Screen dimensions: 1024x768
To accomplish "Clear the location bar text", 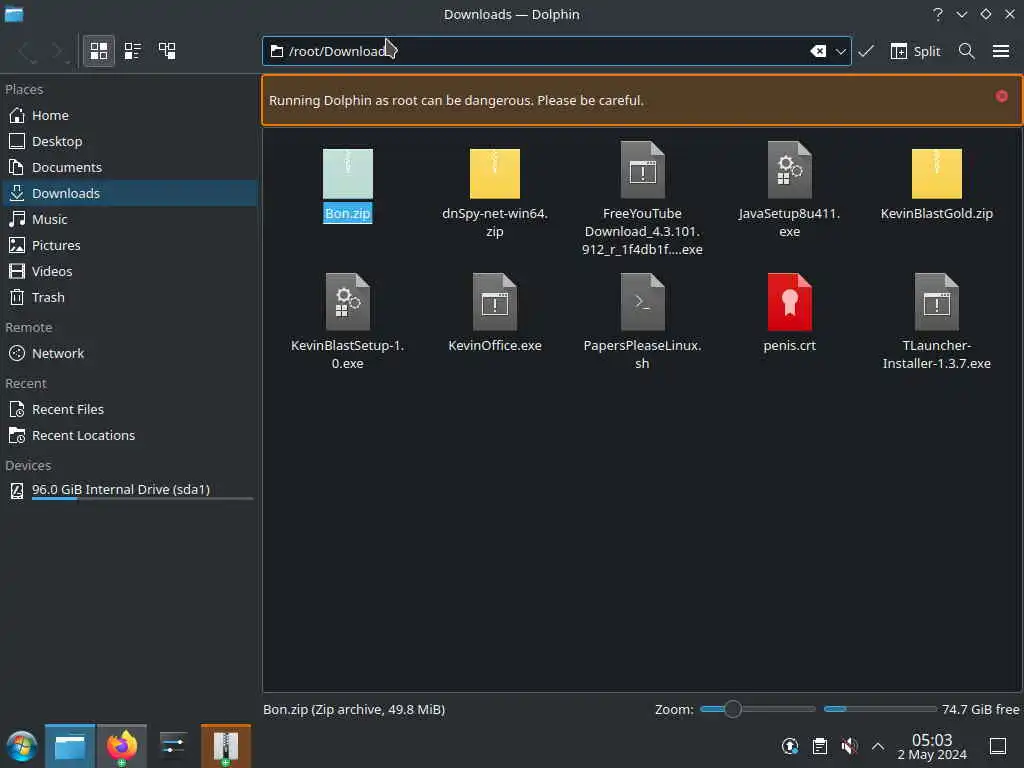I will pyautogui.click(x=818, y=51).
